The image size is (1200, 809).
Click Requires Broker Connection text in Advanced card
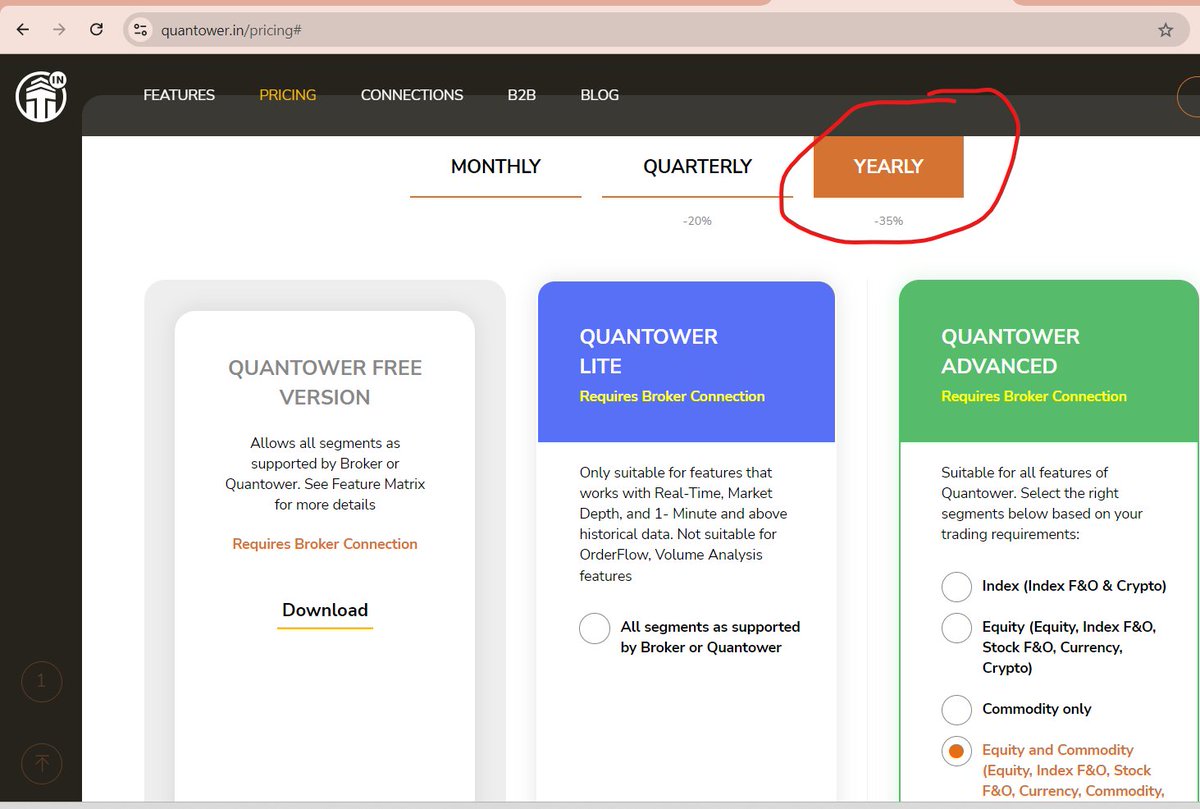click(1034, 396)
